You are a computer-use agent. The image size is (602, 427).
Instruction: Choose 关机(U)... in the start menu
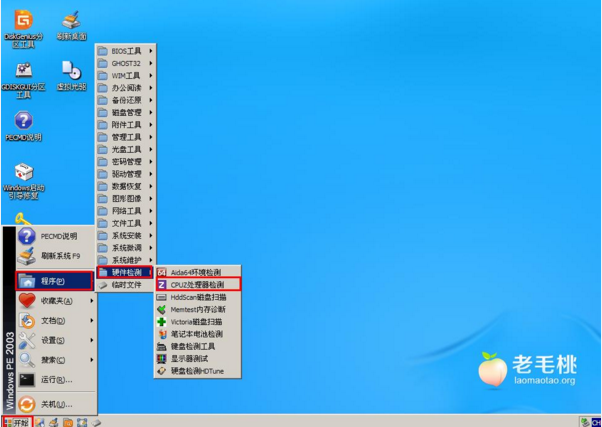[x=56, y=404]
